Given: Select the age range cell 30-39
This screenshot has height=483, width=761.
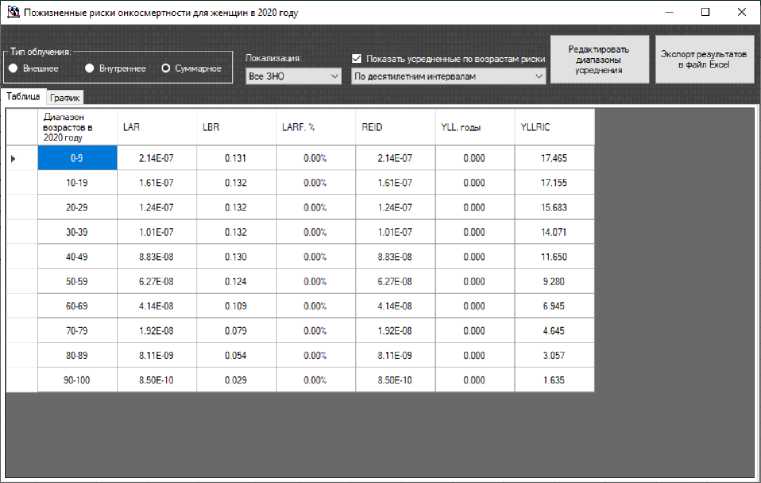Looking at the screenshot, I should (x=77, y=232).
